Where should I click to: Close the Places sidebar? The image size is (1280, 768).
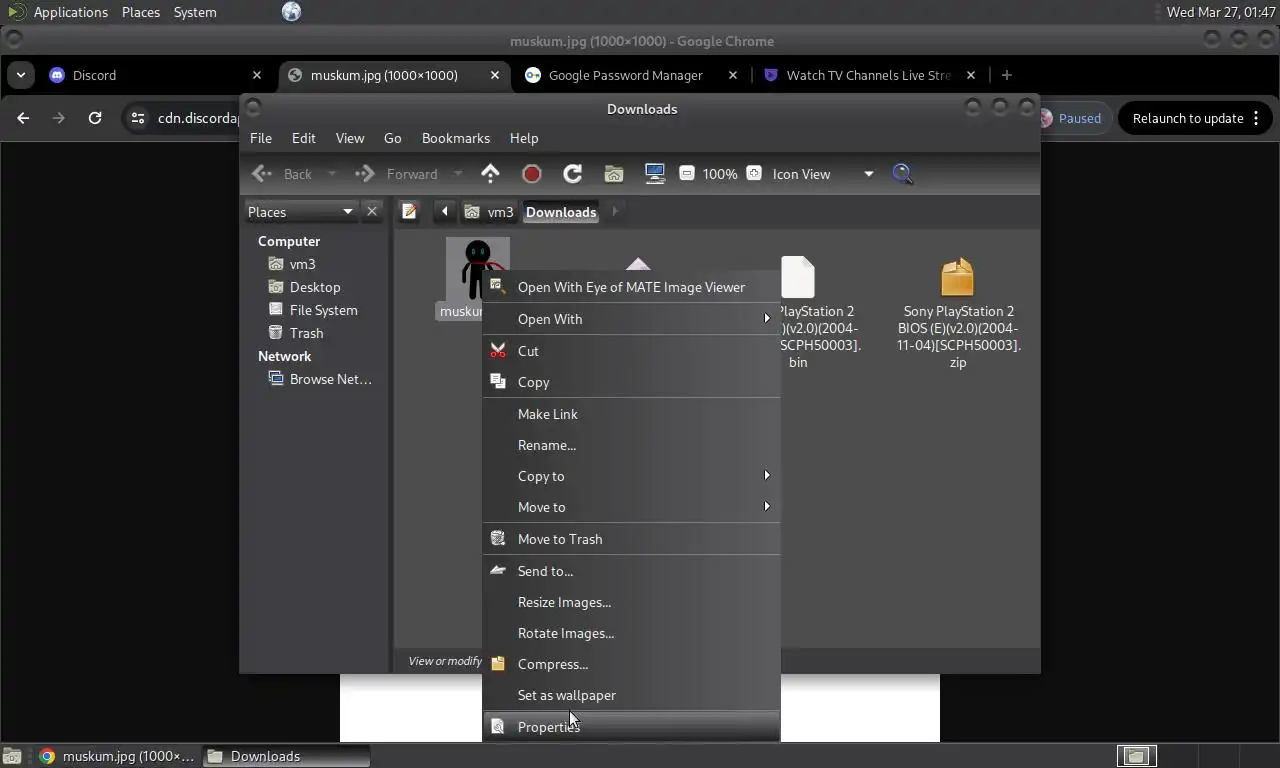372,211
